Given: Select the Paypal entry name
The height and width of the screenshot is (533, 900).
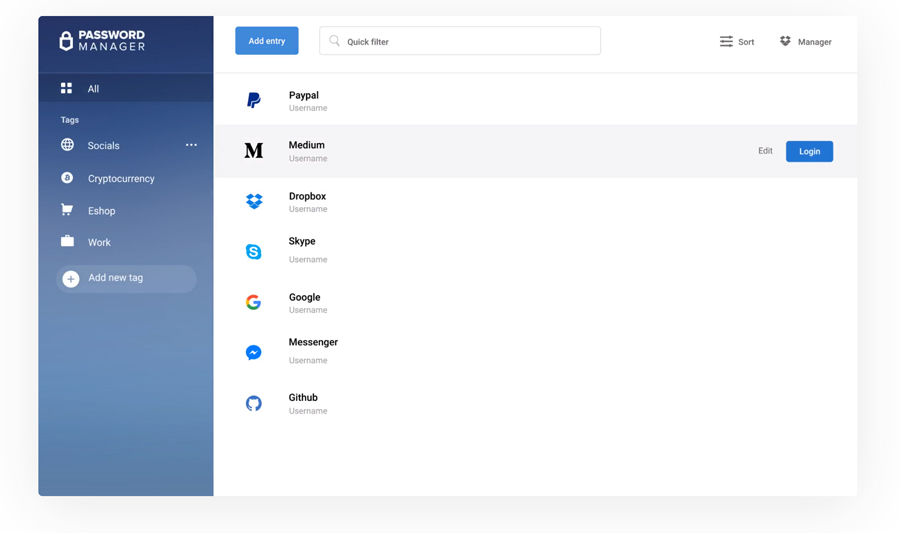Looking at the screenshot, I should tap(304, 95).
